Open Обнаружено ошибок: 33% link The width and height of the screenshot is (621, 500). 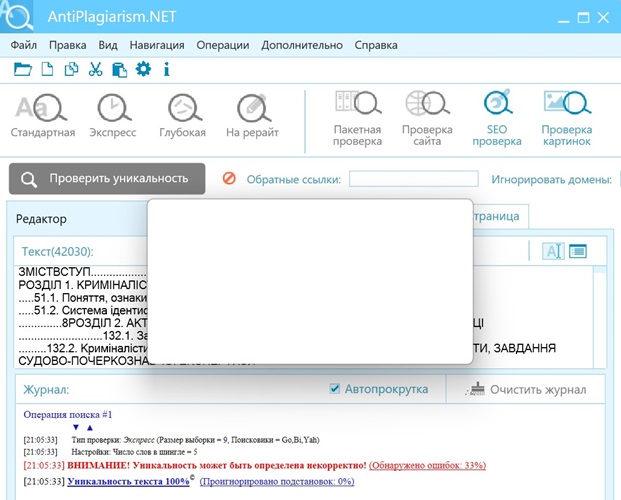[x=427, y=465]
